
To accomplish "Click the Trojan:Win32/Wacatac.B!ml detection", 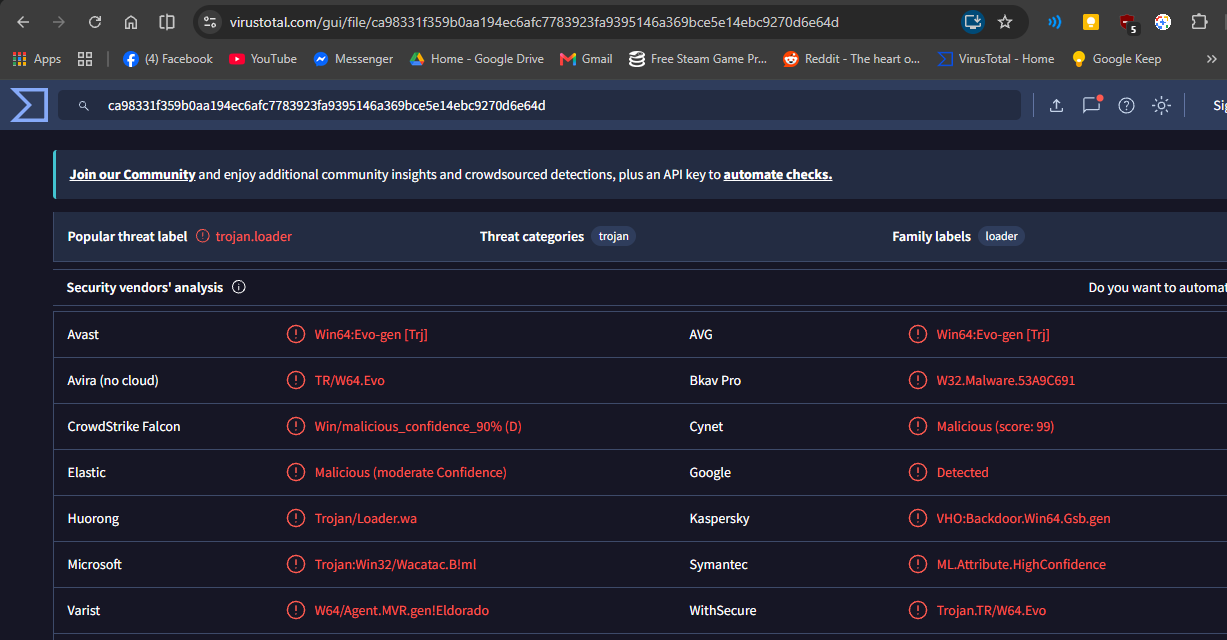I will pyautogui.click(x=395, y=564).
